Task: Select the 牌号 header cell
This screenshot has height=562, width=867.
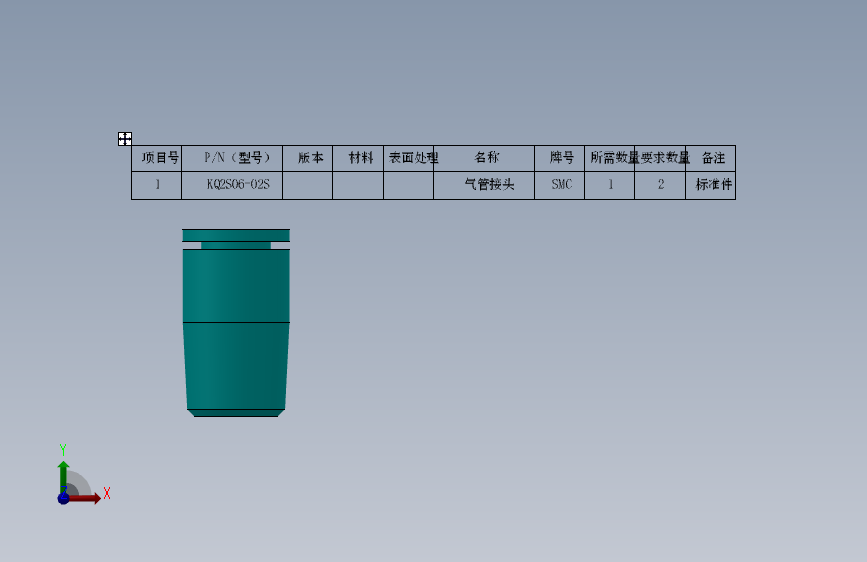Action: (560, 158)
